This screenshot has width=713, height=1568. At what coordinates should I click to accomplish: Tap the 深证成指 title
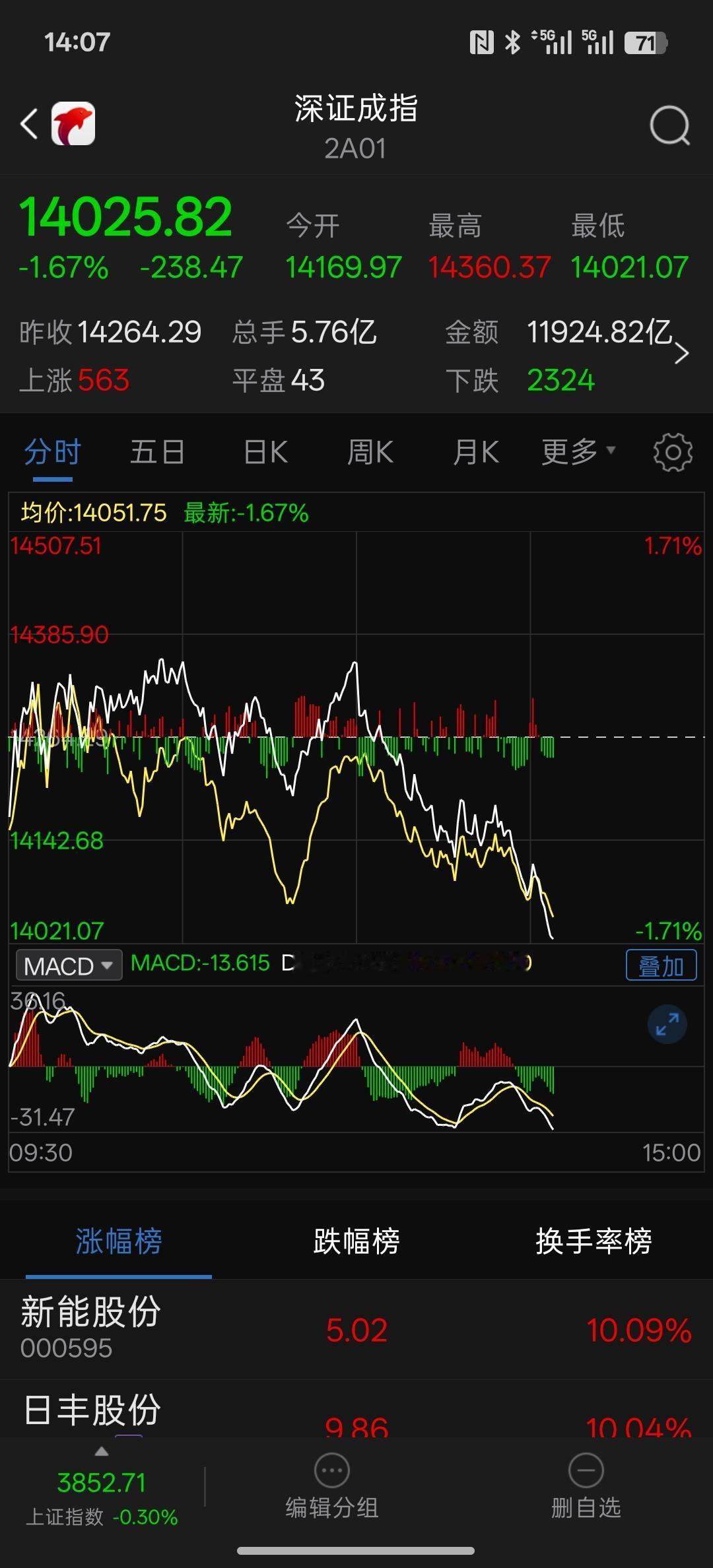(356, 109)
